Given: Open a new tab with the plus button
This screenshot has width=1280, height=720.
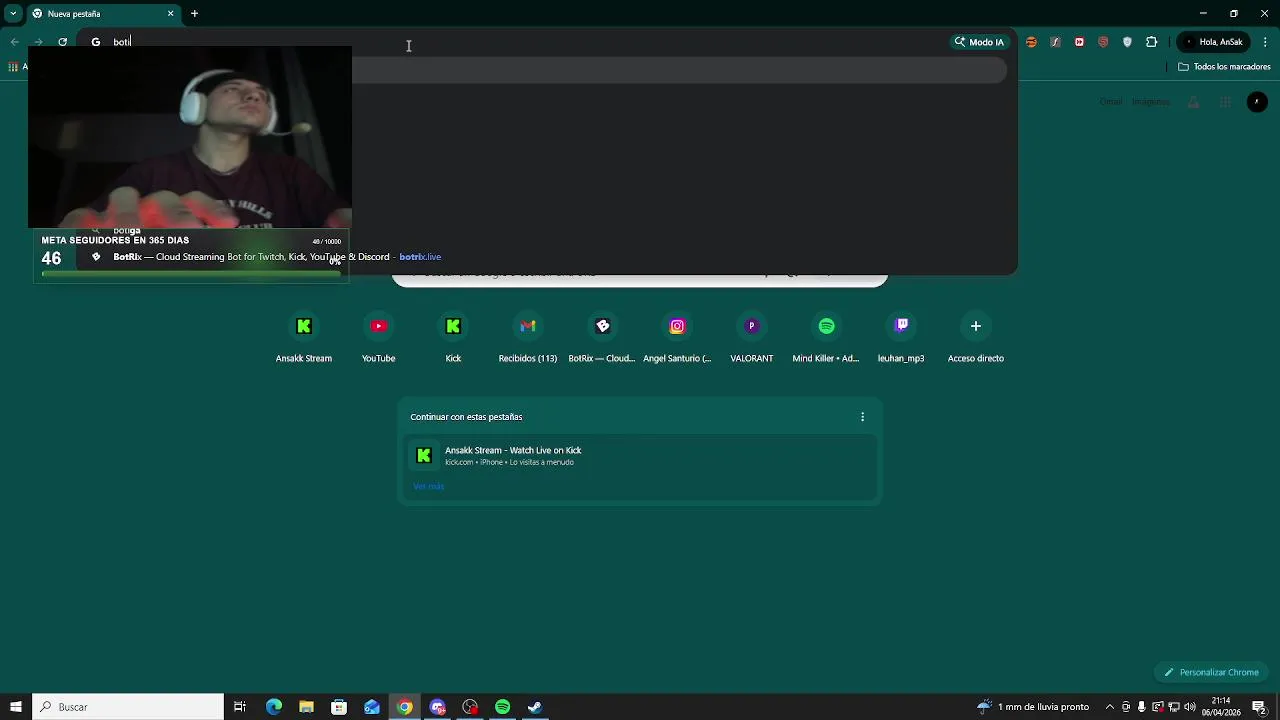Looking at the screenshot, I should click(x=194, y=14).
